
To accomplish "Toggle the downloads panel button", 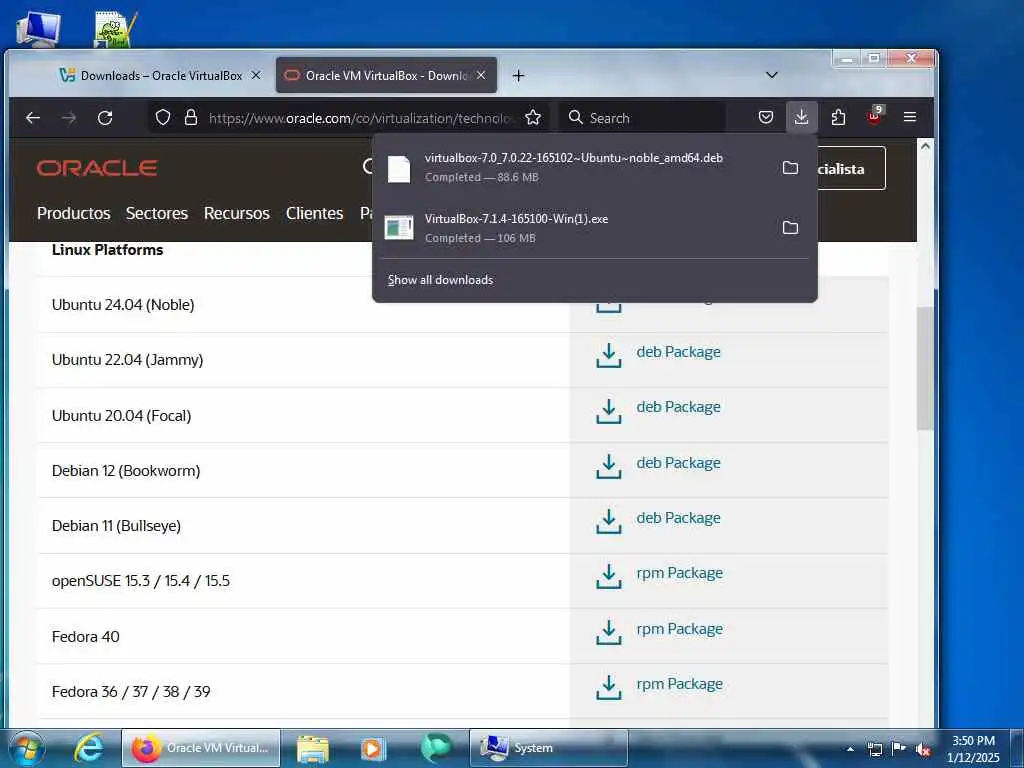I will point(801,118).
